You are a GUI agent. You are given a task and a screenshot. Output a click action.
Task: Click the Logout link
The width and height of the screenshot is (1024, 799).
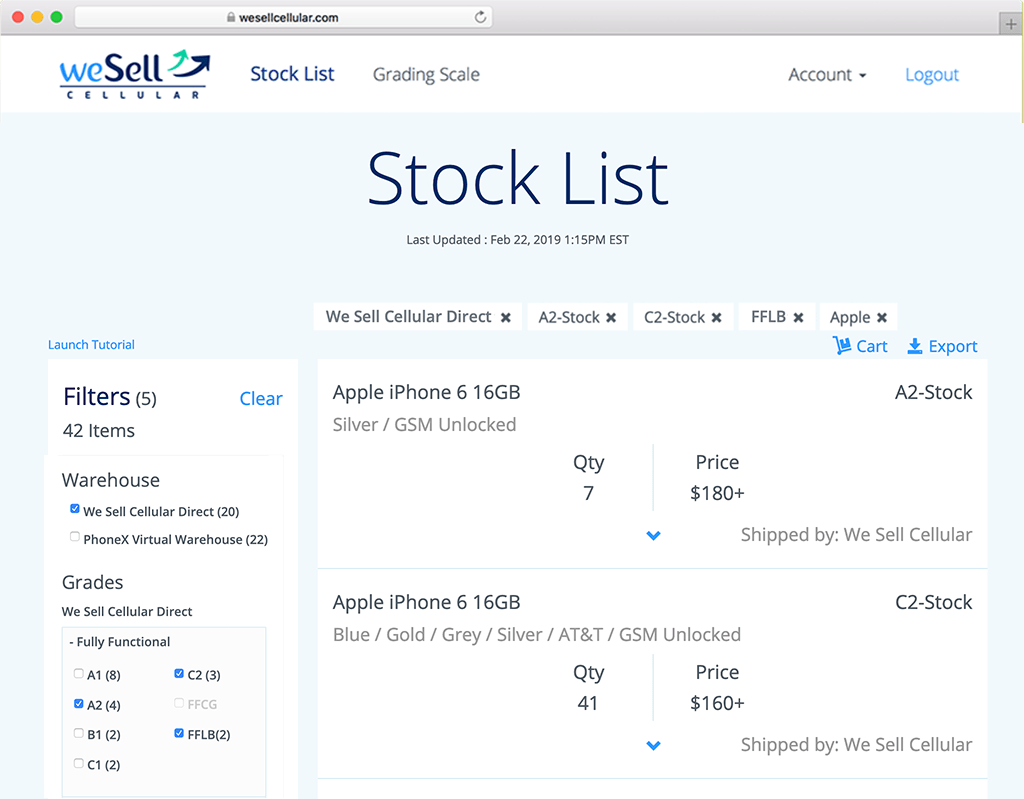932,75
